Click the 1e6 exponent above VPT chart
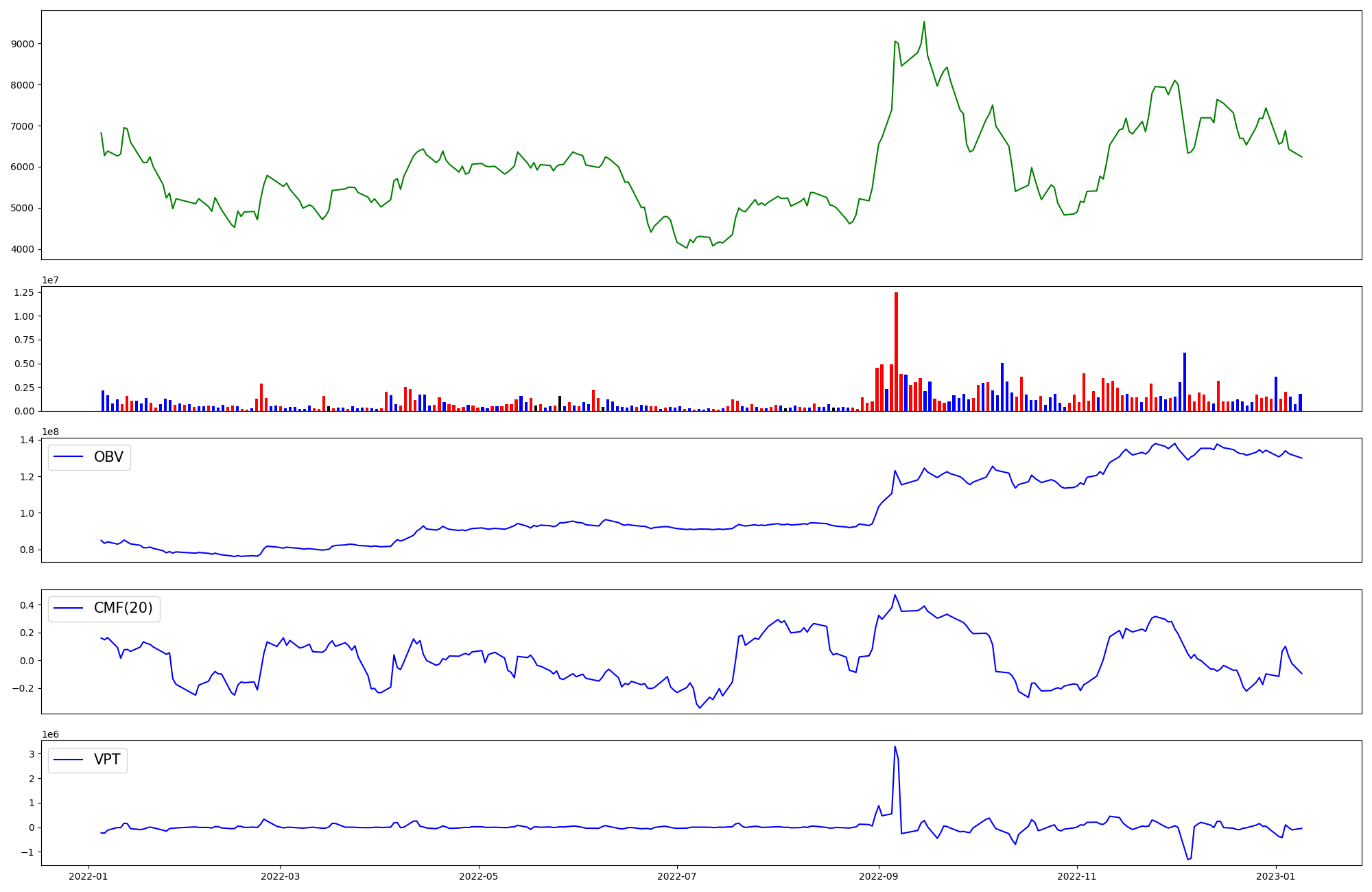This screenshot has width=1372, height=892. [x=50, y=734]
